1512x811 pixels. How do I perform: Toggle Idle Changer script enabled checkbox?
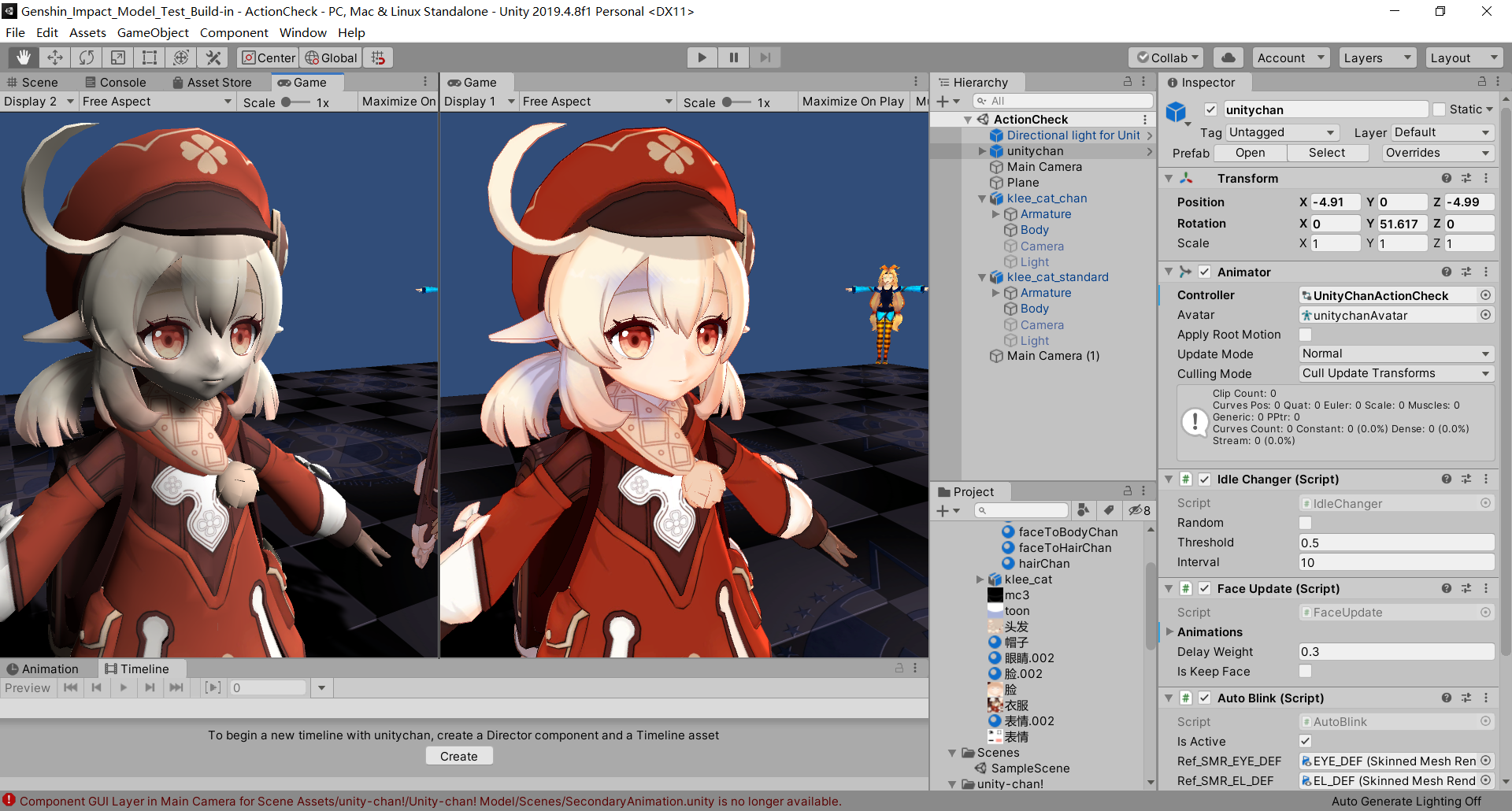click(1204, 480)
